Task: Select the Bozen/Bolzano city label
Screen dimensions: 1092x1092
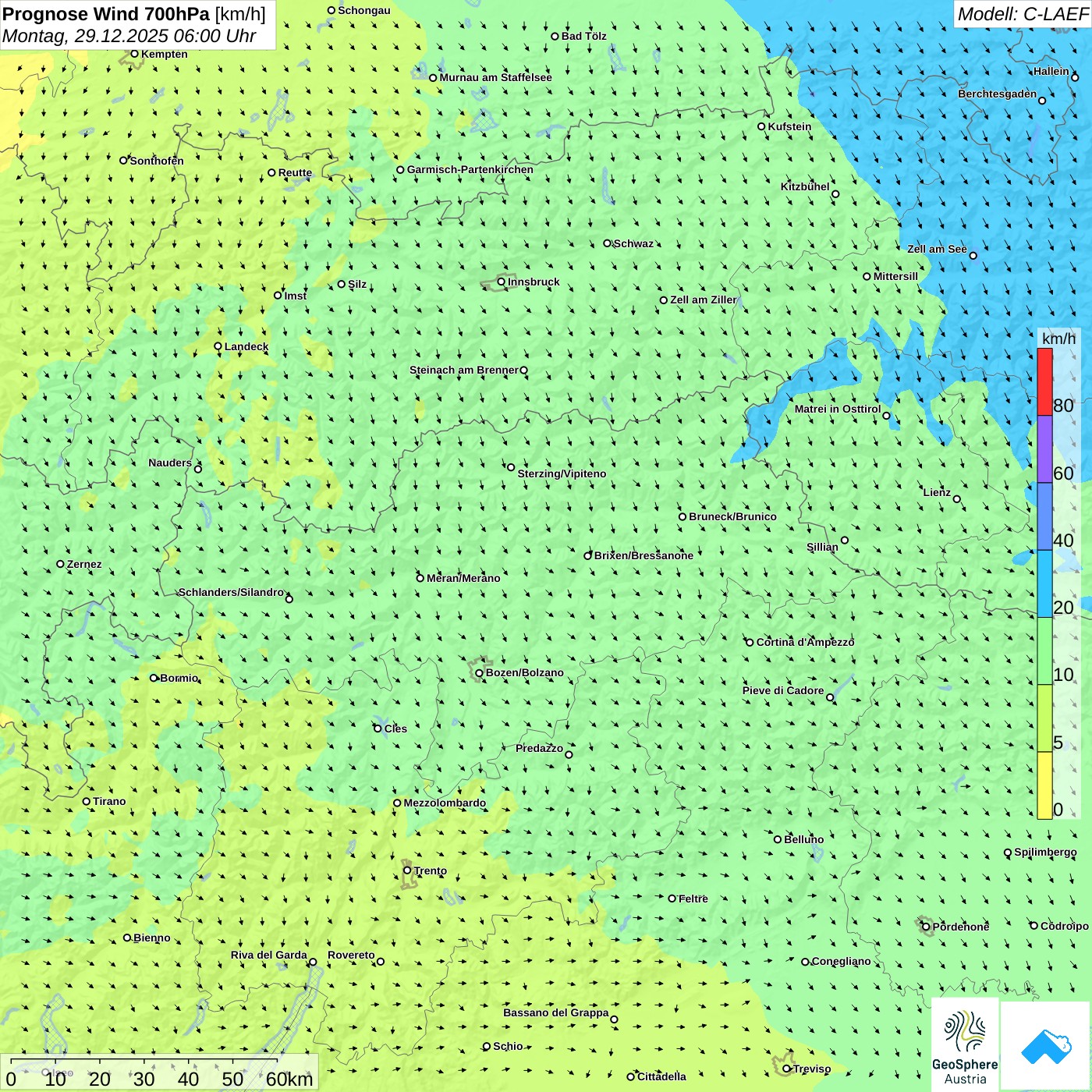Action: pyautogui.click(x=524, y=672)
